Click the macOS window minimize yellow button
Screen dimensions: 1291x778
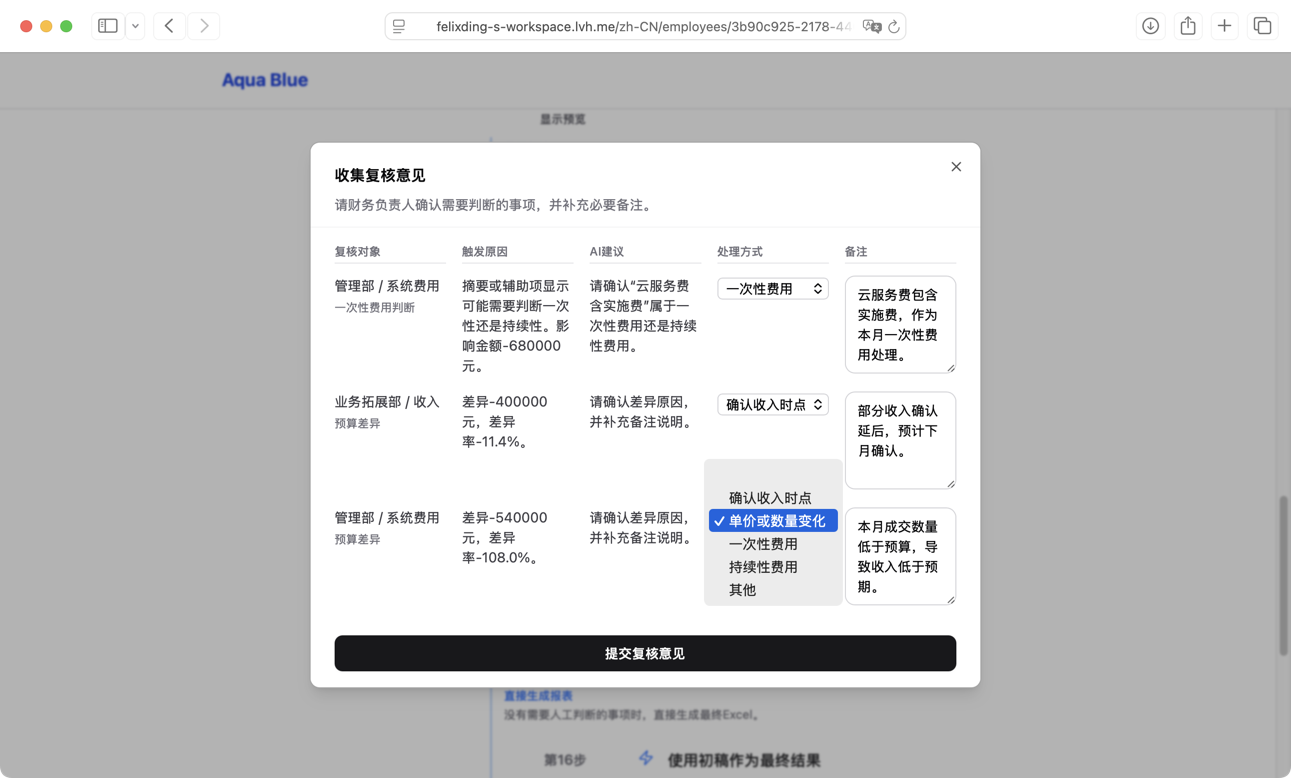click(x=46, y=26)
